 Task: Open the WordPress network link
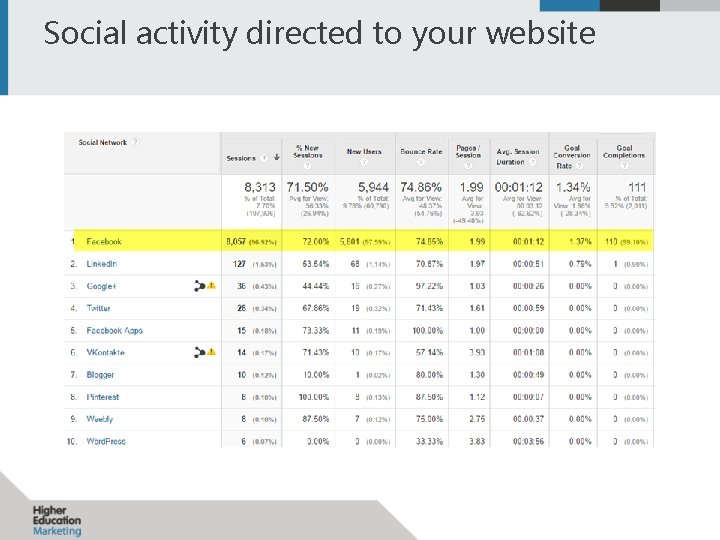tap(106, 441)
